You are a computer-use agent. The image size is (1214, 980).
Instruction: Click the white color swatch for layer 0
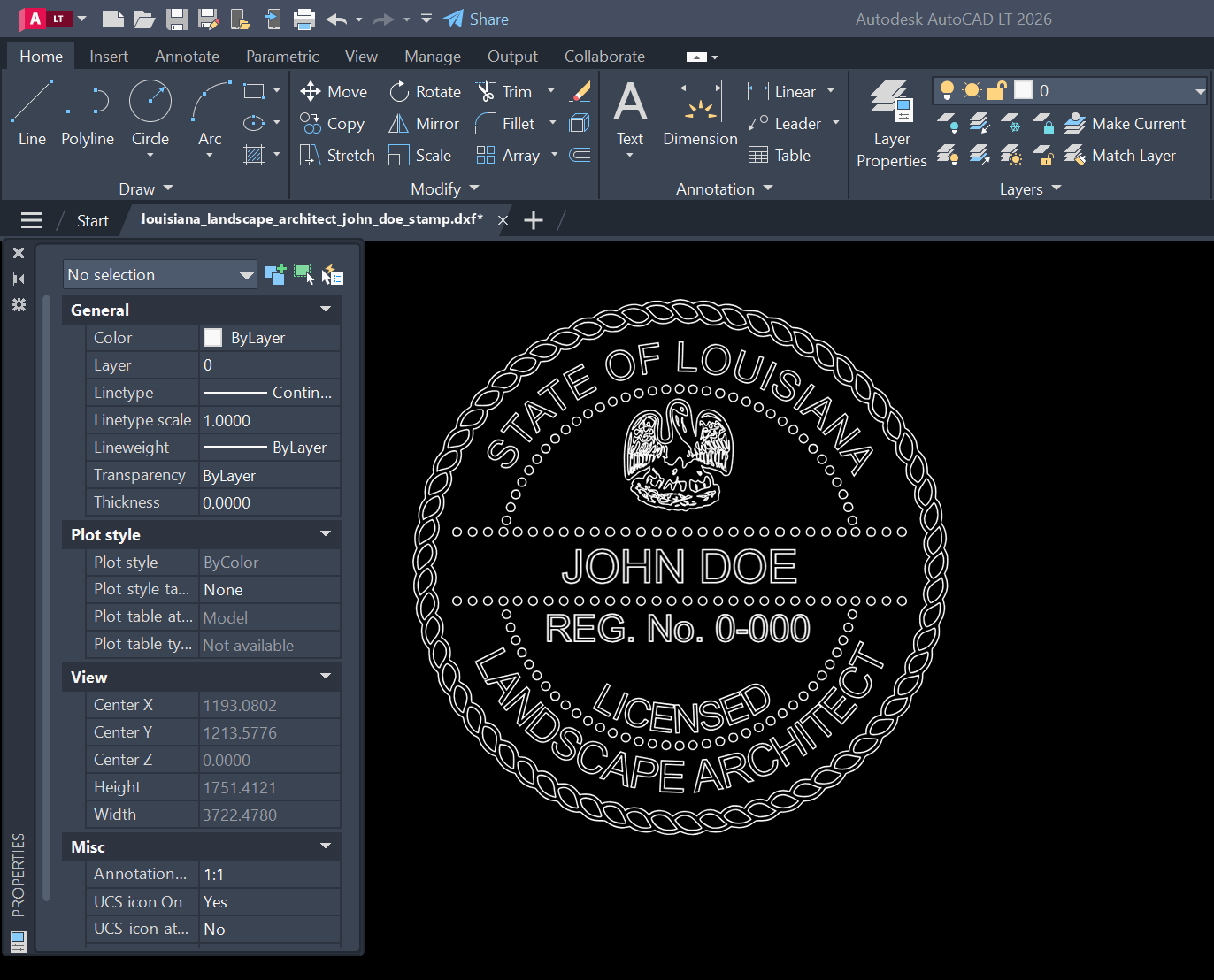click(x=1023, y=90)
